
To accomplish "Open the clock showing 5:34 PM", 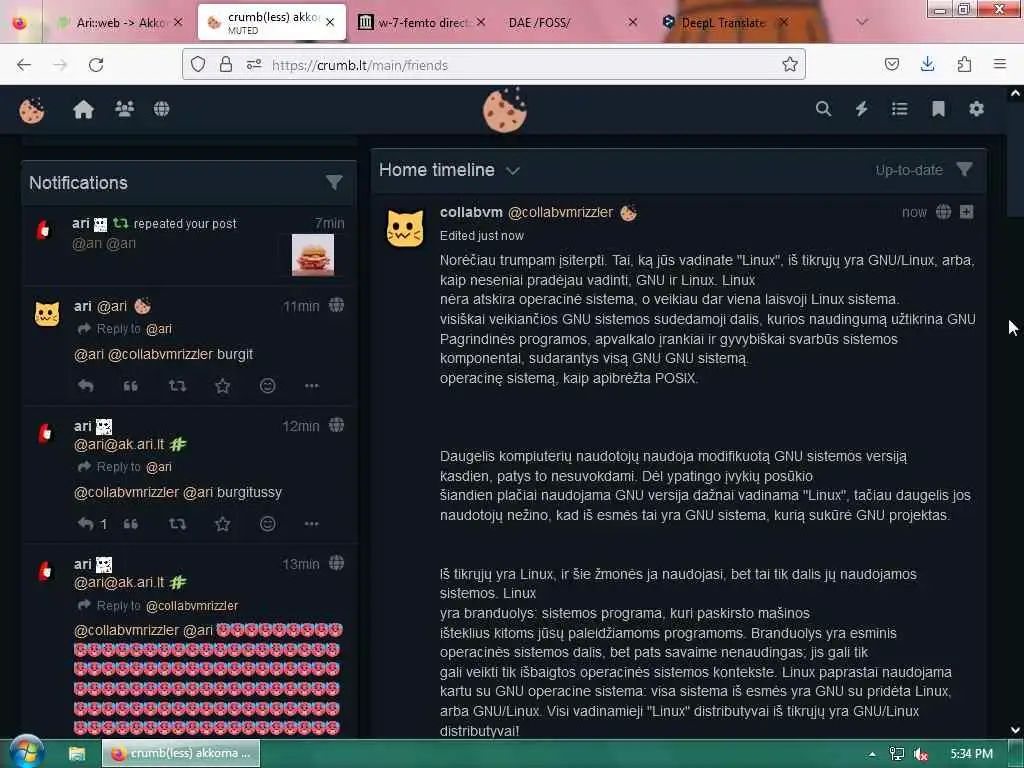I will pos(971,754).
